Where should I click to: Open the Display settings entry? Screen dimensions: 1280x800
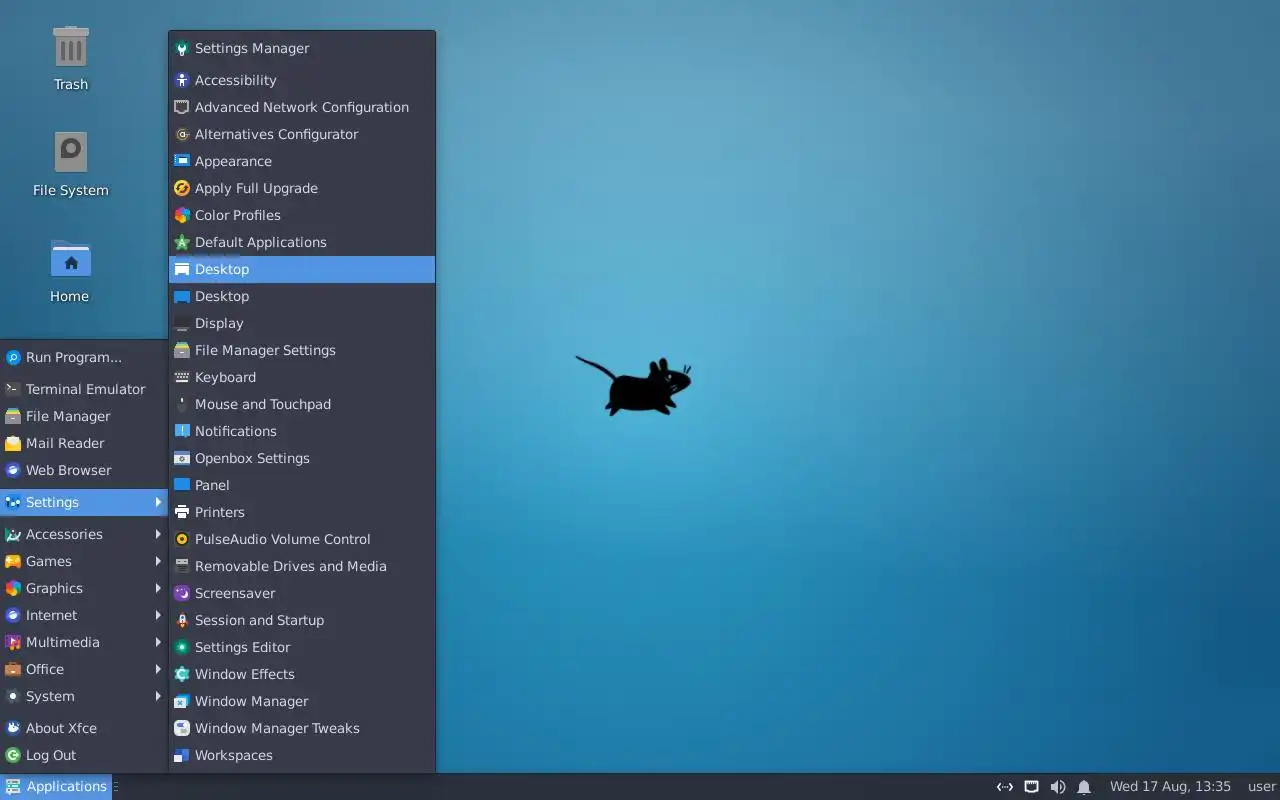pyautogui.click(x=302, y=323)
